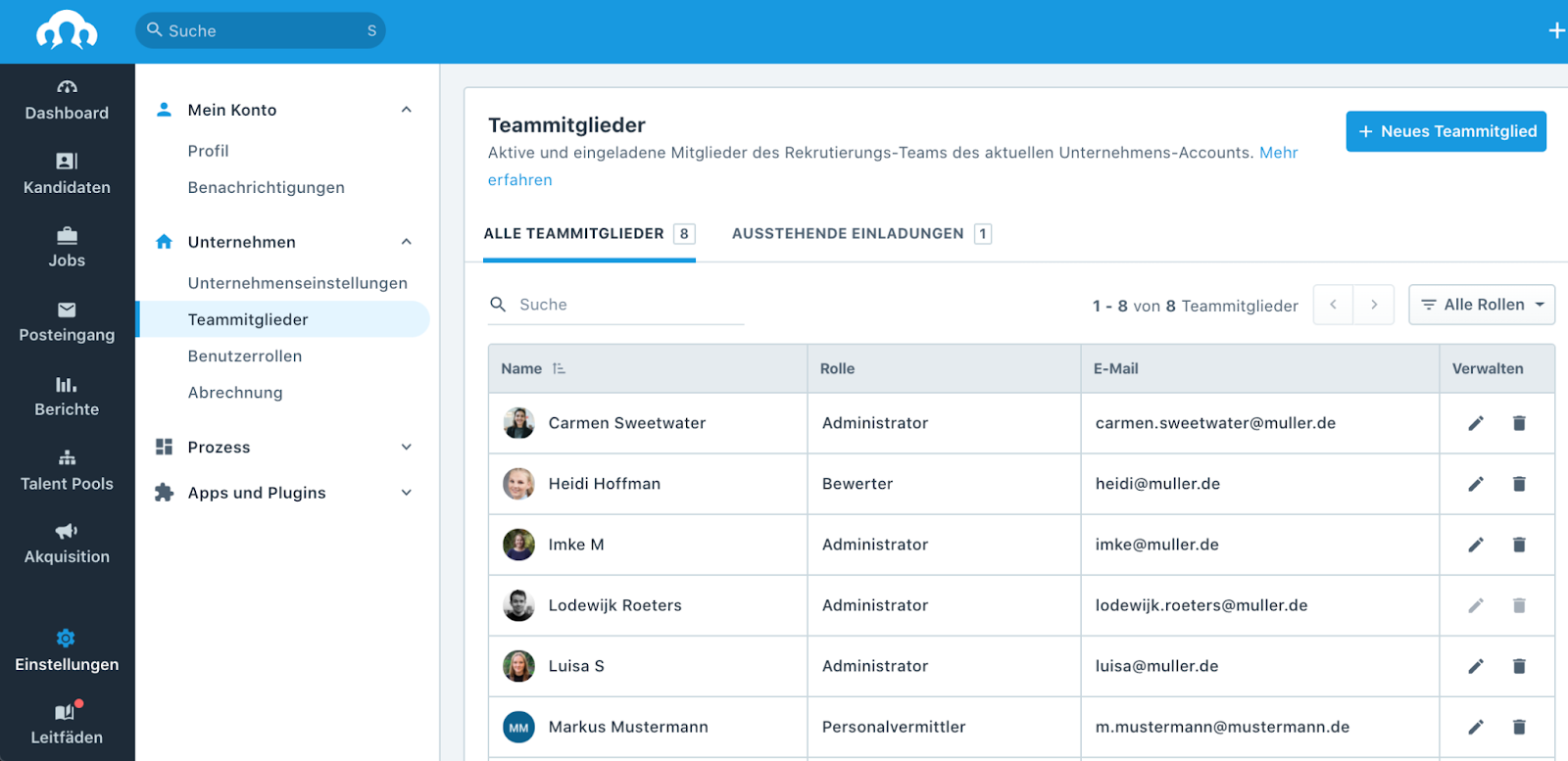The height and width of the screenshot is (761, 1568).
Task: Edit Heidi Hoffman's entry
Action: 1476,484
